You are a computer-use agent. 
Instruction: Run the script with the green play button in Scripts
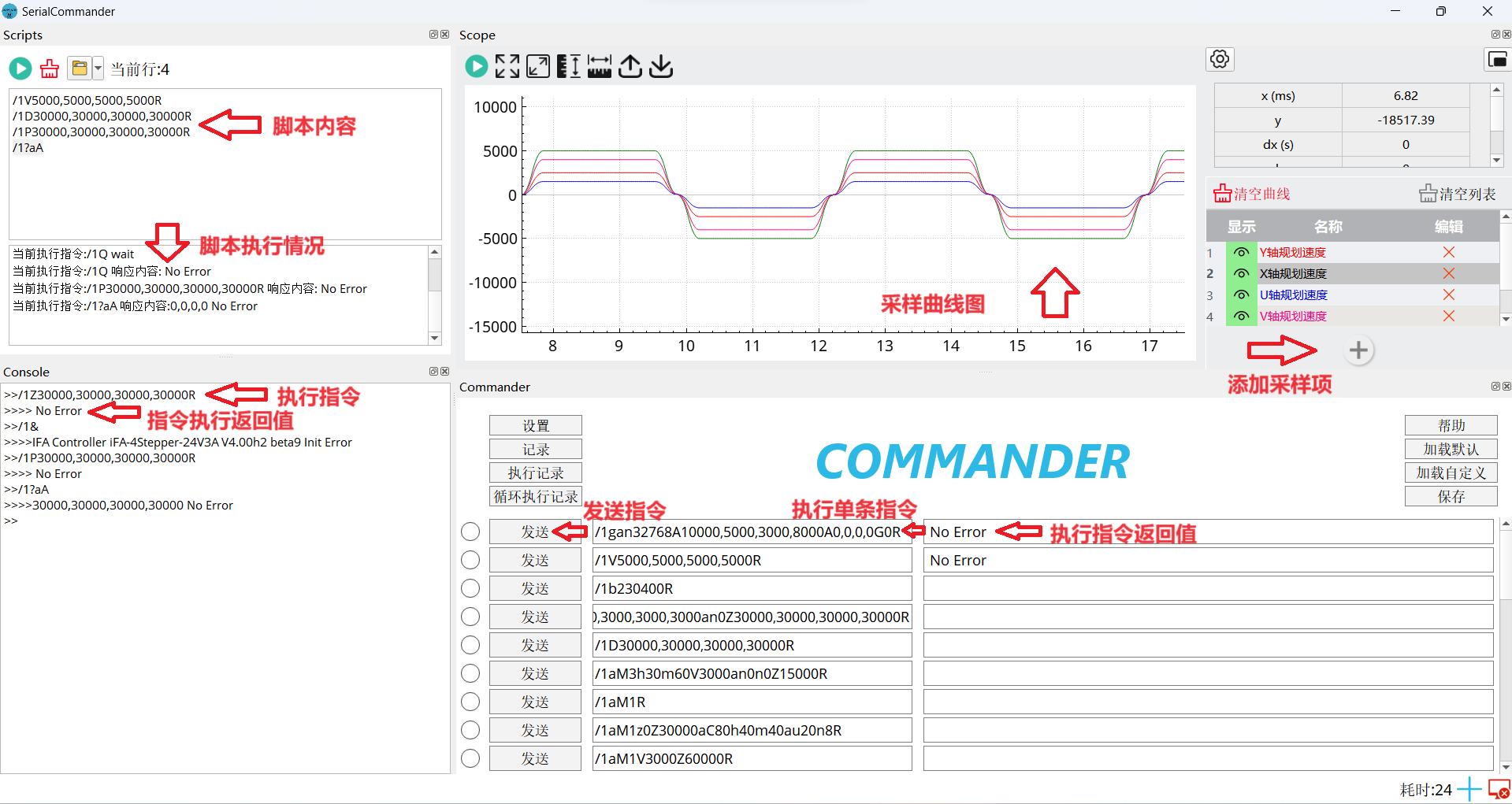[x=20, y=69]
